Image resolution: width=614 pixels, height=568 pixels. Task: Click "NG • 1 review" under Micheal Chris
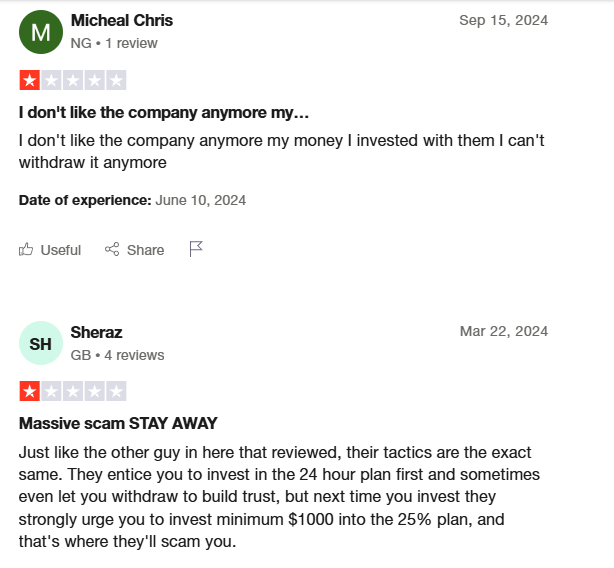(x=114, y=43)
